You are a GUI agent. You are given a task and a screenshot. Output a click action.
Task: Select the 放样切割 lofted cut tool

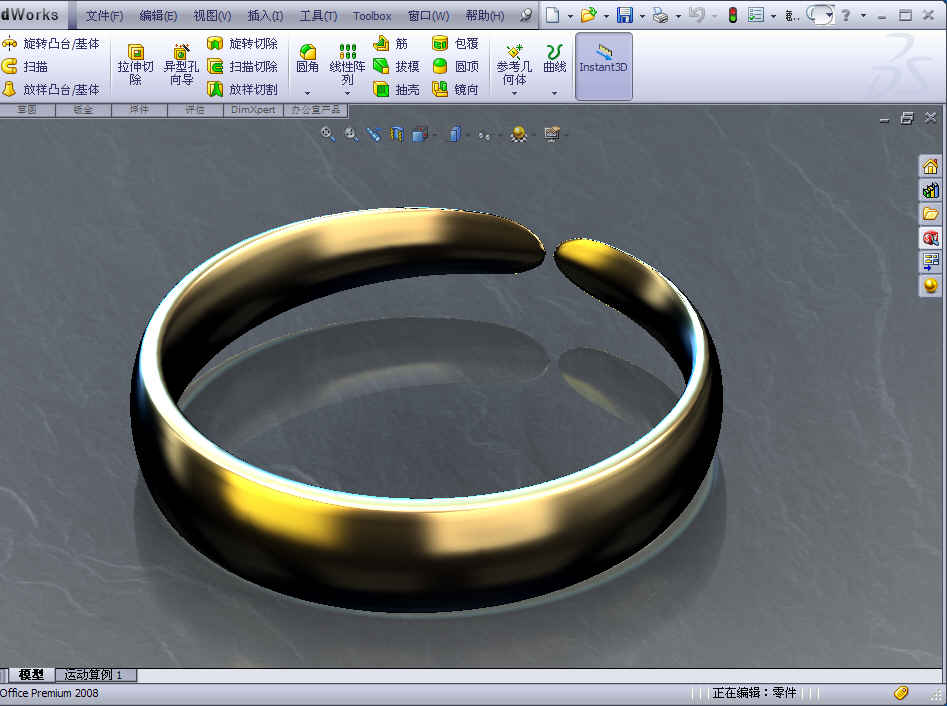point(242,89)
